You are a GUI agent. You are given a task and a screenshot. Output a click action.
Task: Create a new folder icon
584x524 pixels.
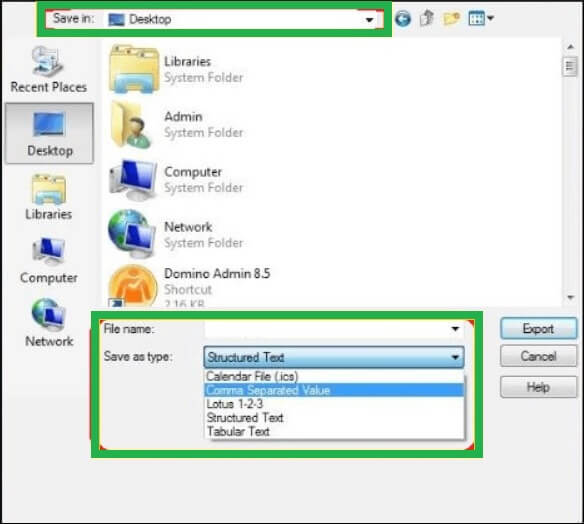pyautogui.click(x=451, y=18)
